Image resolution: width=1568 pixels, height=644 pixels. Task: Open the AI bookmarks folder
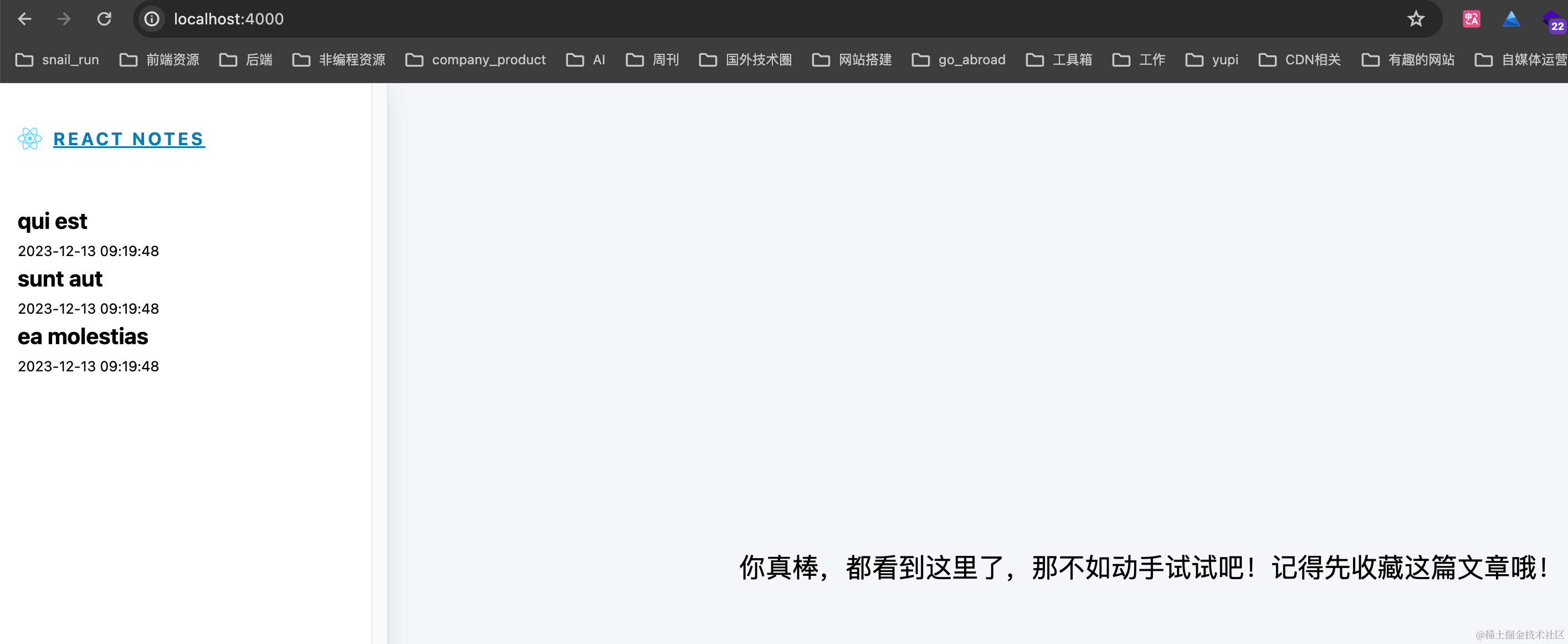[586, 60]
